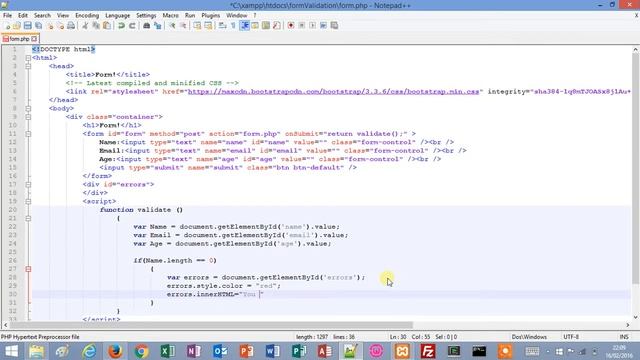
Task: Collapse the script fold marker on line 19
Action: point(28,201)
